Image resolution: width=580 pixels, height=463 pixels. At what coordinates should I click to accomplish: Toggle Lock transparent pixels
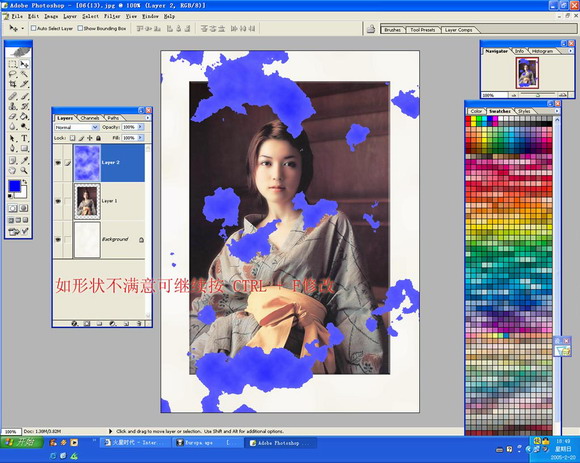pyautogui.click(x=72, y=138)
